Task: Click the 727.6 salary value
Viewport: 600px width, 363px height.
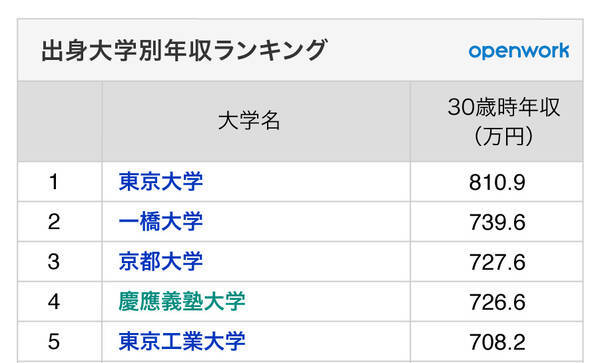Action: [497, 262]
